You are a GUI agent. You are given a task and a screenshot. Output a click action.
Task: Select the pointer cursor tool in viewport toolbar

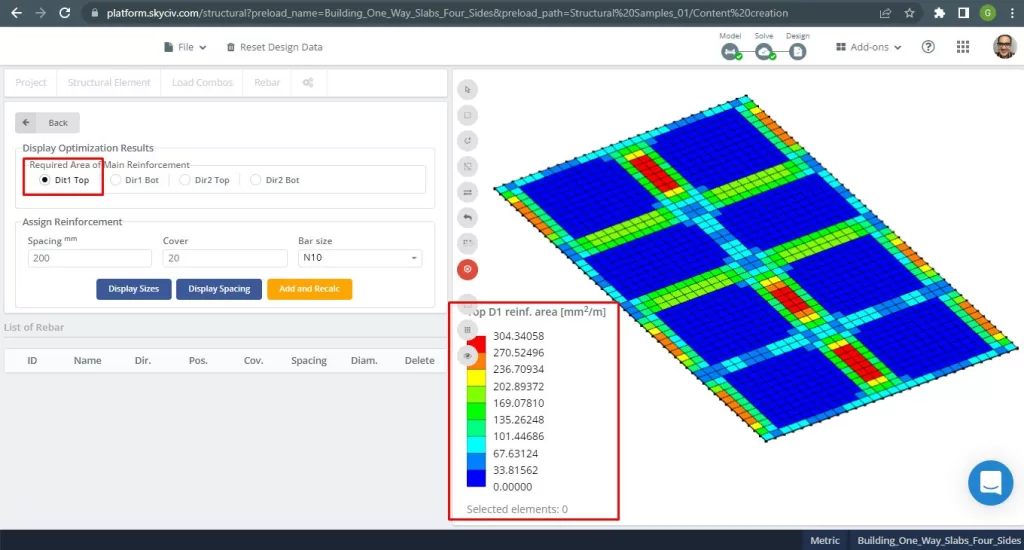point(468,89)
